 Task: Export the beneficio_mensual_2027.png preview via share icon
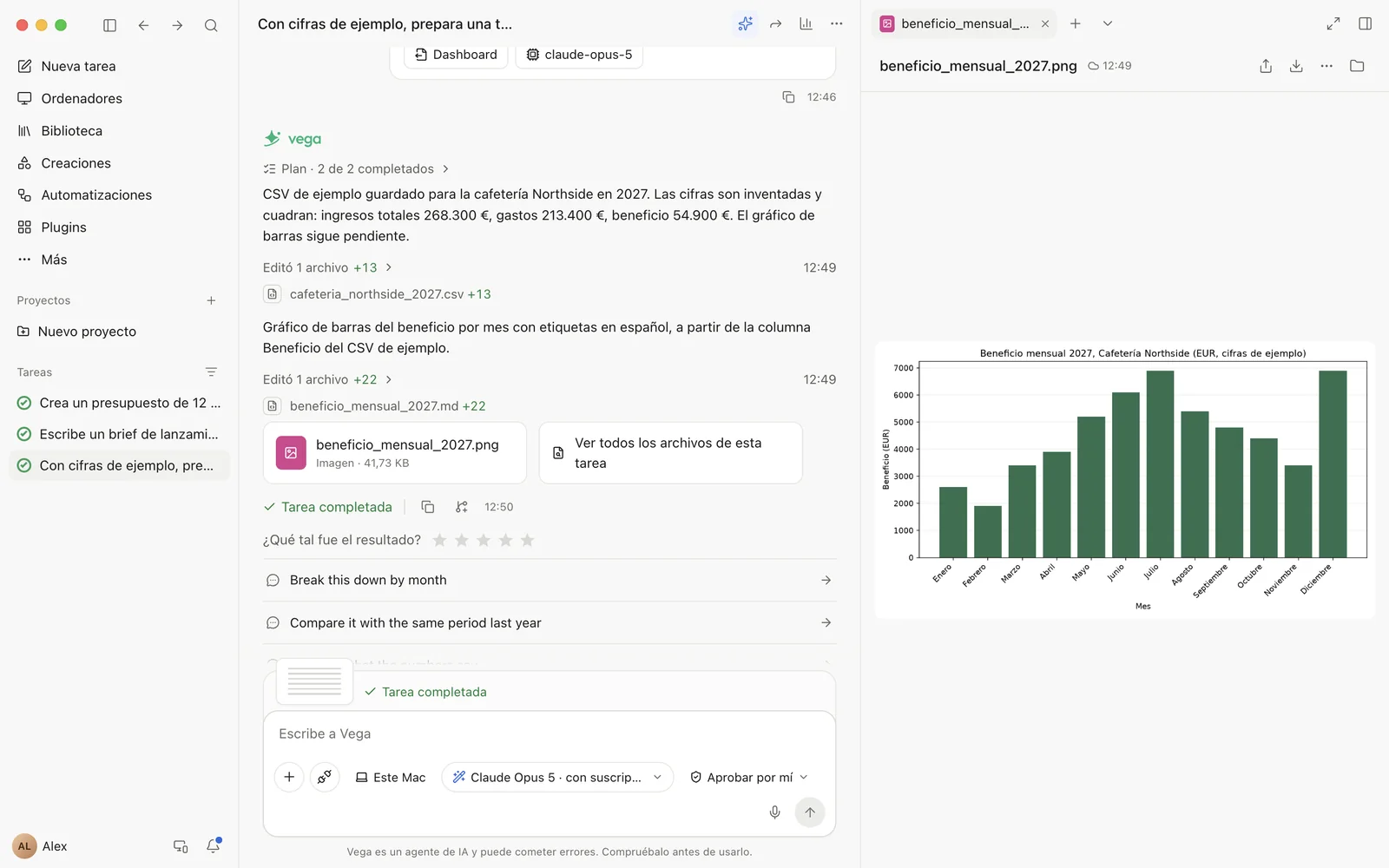coord(1266,66)
